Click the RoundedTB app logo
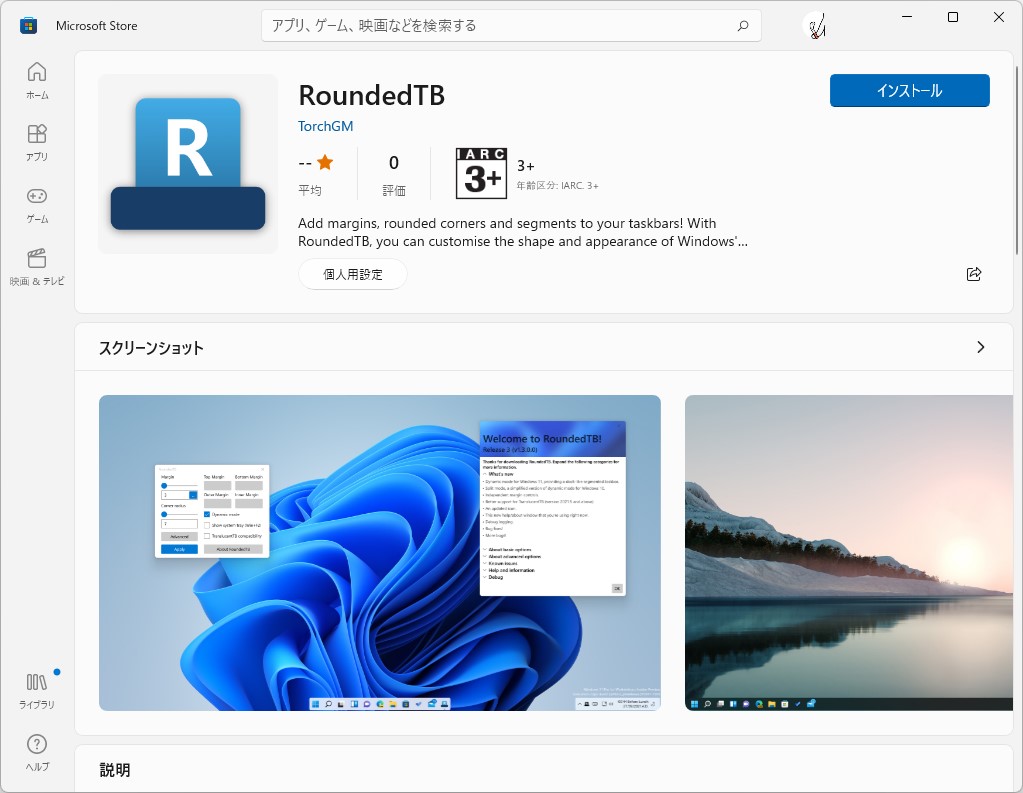 [x=186, y=162]
